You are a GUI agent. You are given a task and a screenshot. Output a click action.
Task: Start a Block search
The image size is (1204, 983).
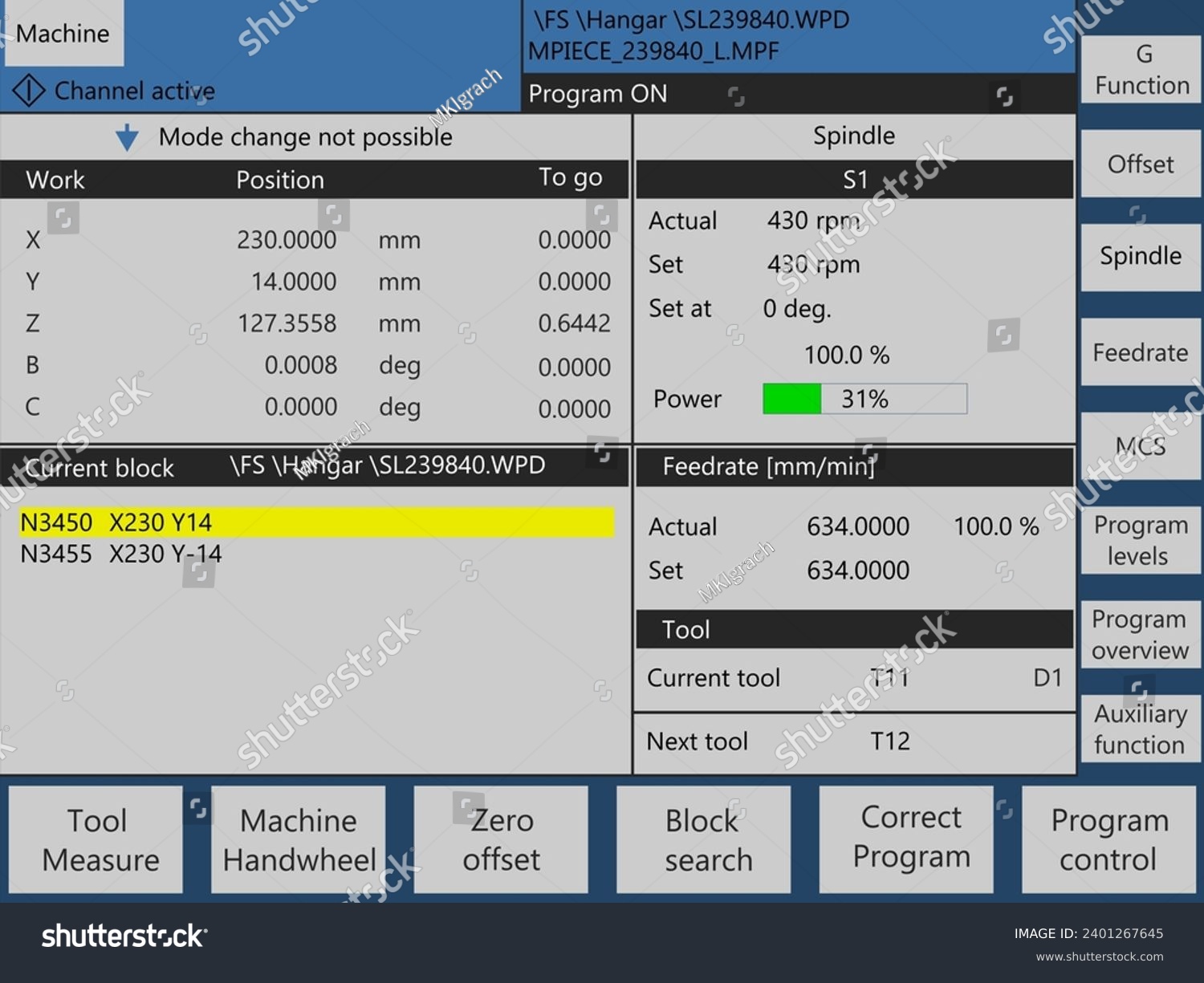(702, 839)
